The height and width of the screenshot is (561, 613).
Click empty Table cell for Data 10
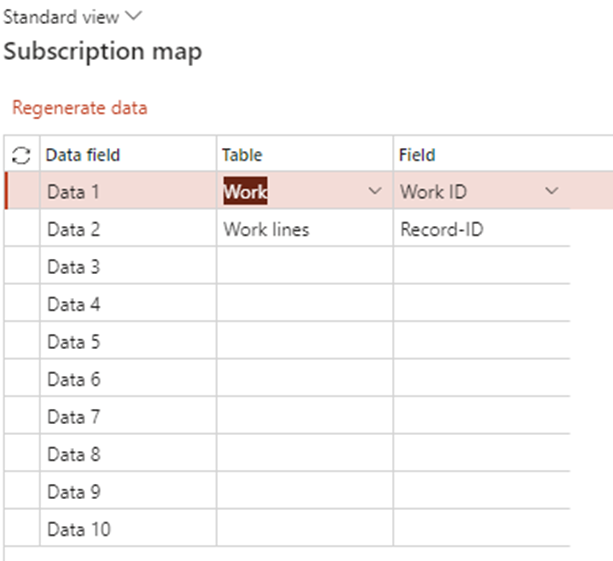pos(305,529)
